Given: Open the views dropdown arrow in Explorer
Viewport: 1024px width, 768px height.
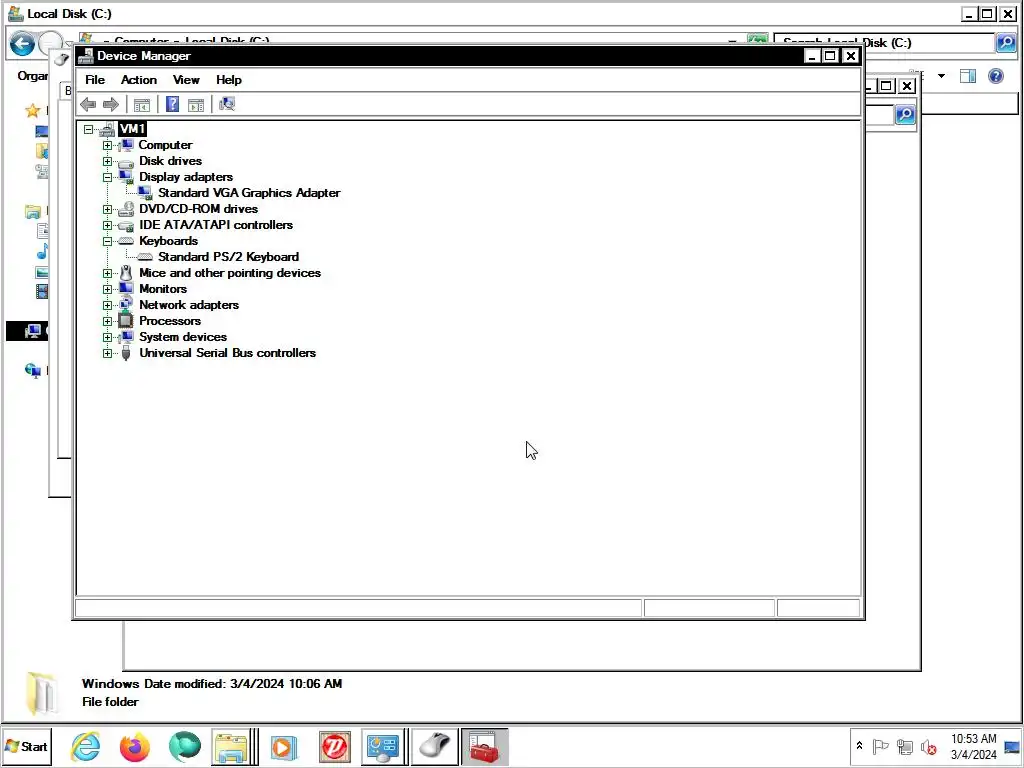Looking at the screenshot, I should pos(941,76).
